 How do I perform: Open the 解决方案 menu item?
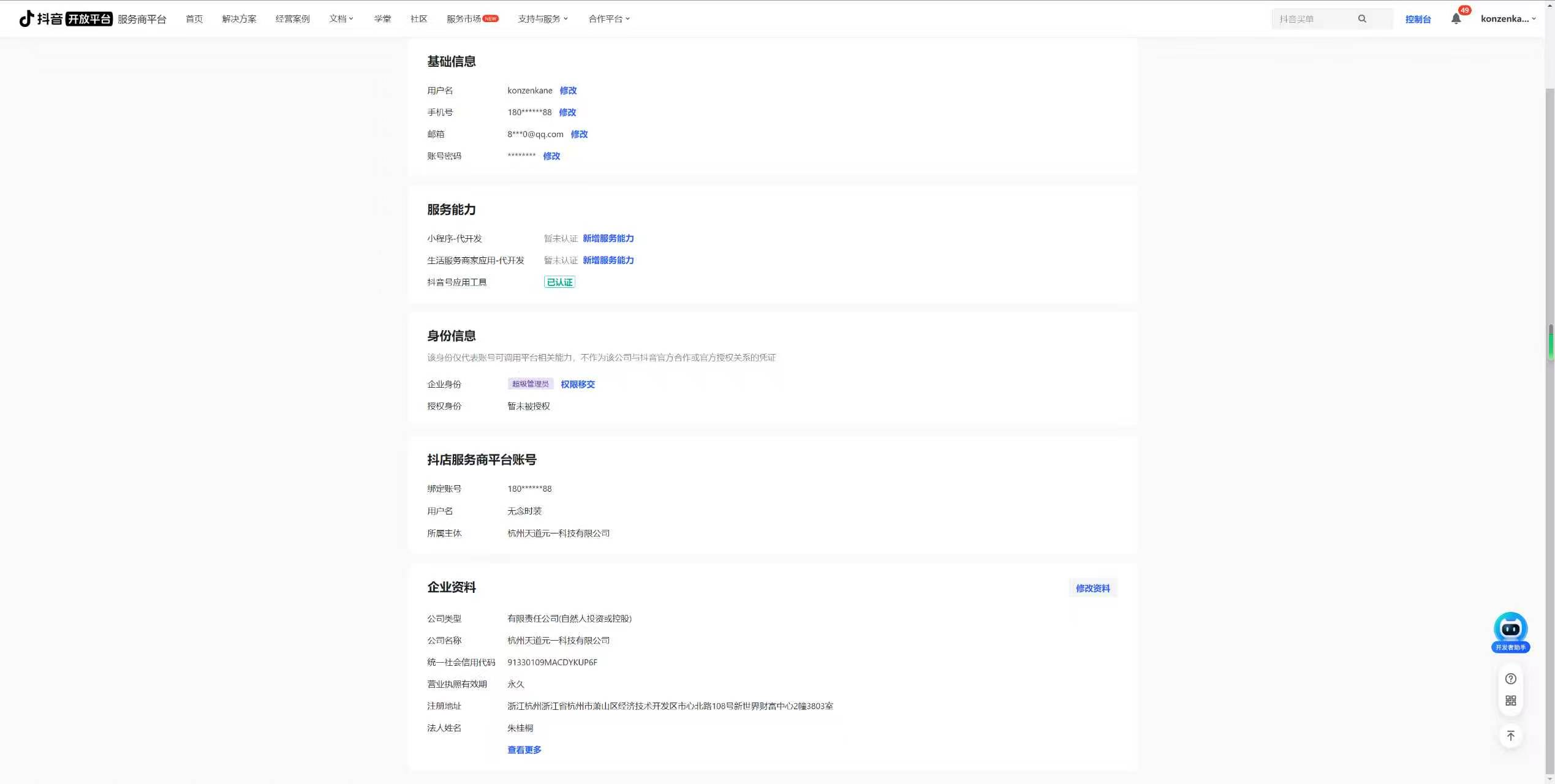(239, 19)
